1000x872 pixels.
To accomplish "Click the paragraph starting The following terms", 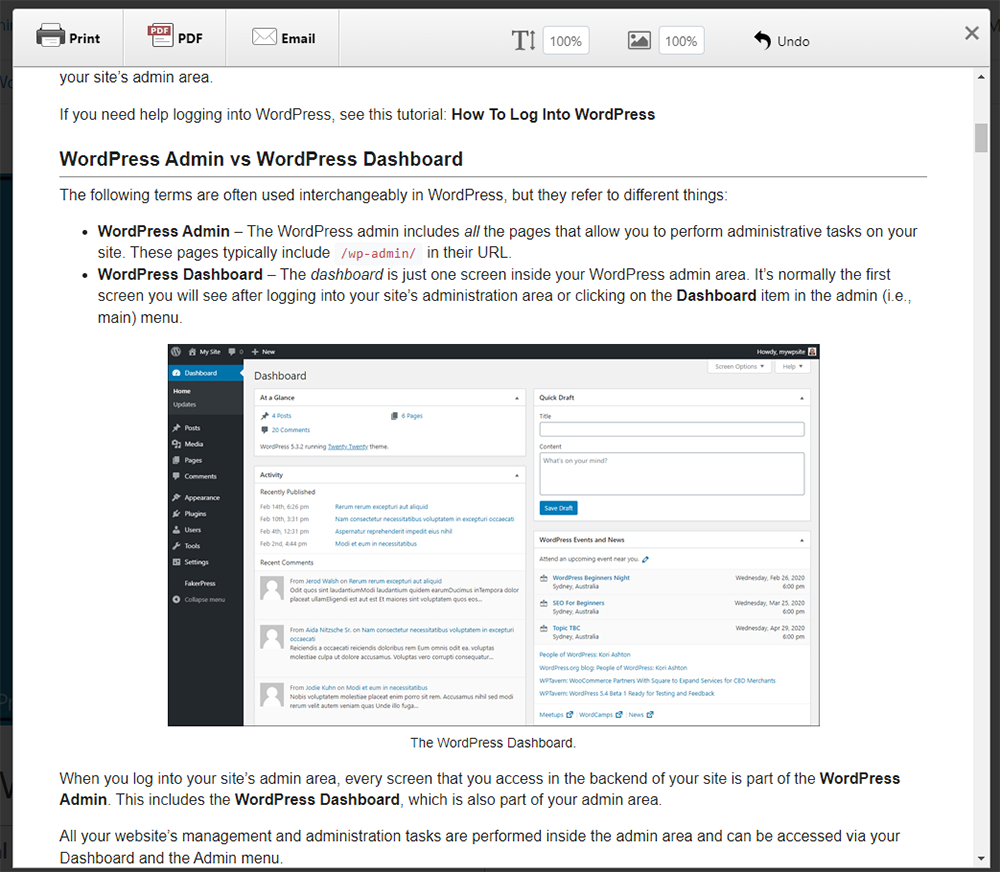I will pos(393,195).
